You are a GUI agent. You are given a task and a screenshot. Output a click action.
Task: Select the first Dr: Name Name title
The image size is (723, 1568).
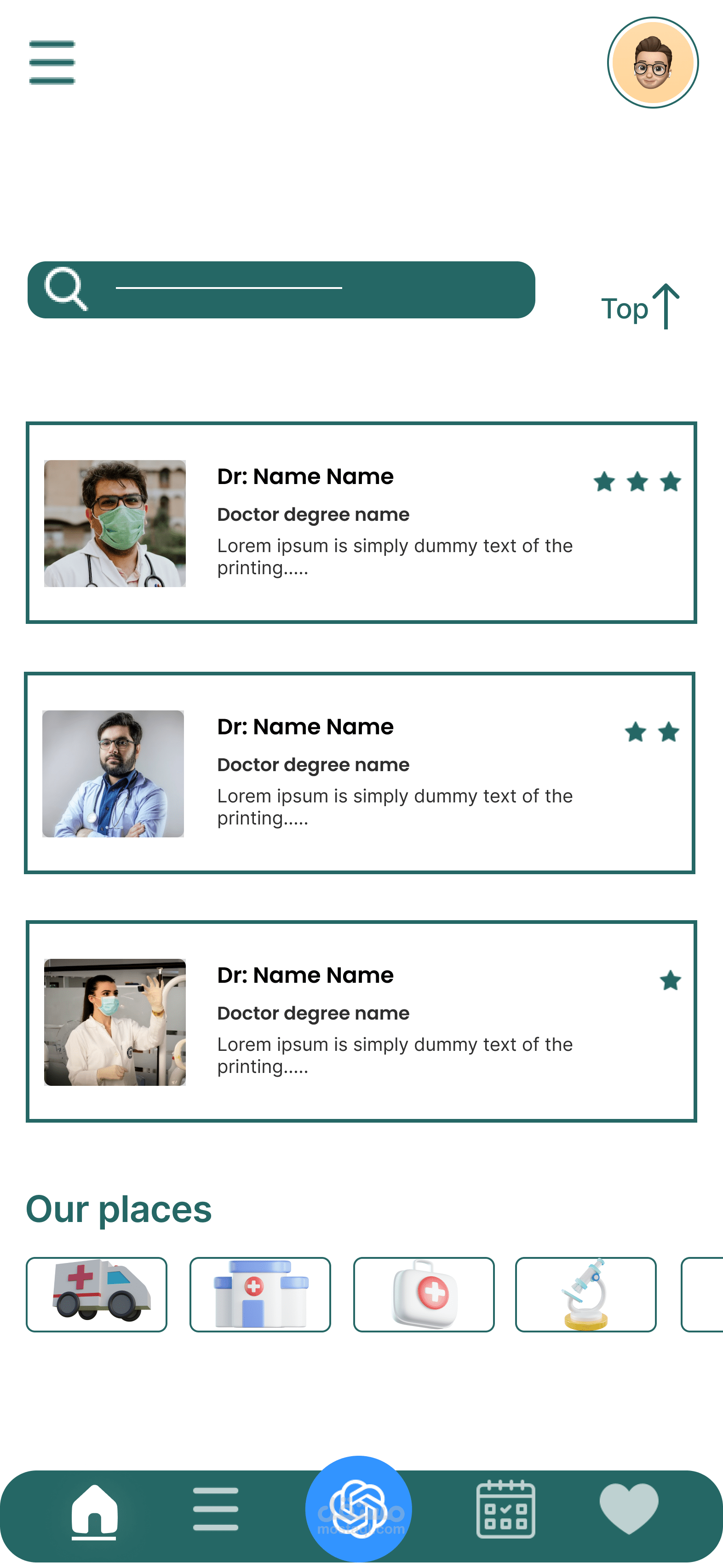tap(305, 477)
